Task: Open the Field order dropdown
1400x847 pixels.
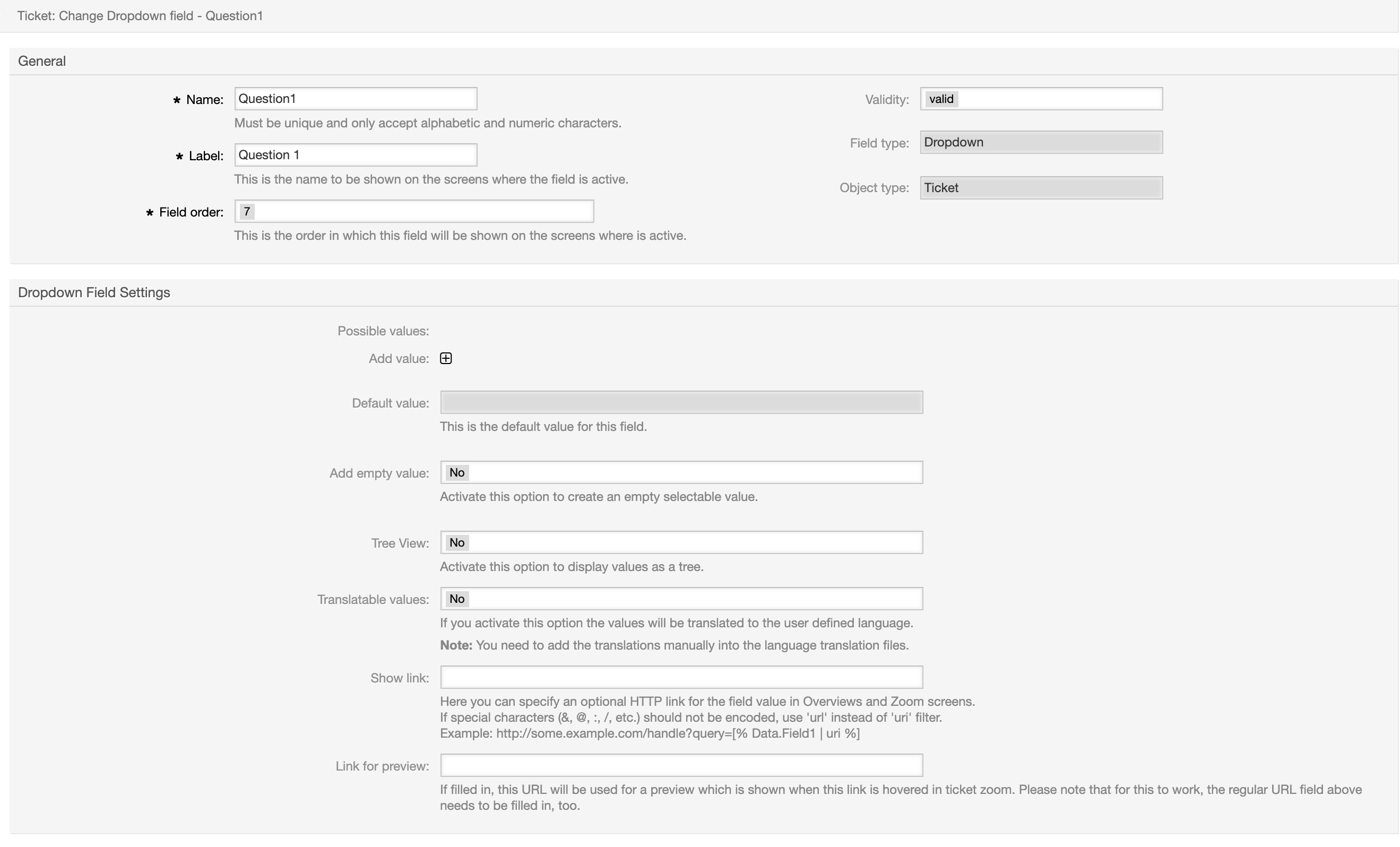Action: (413, 211)
